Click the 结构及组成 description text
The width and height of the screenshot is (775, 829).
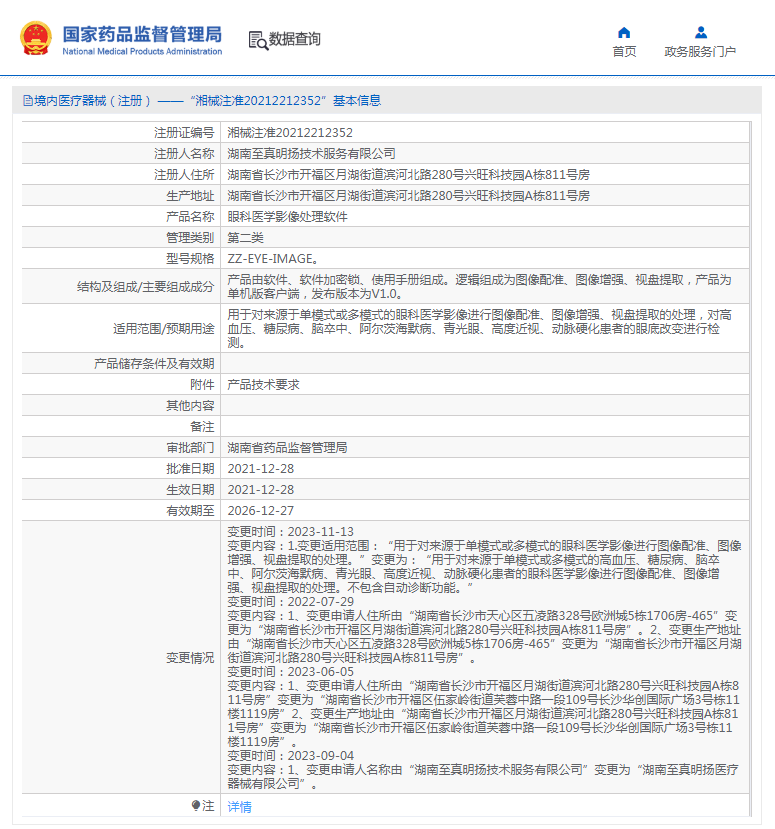[479, 287]
